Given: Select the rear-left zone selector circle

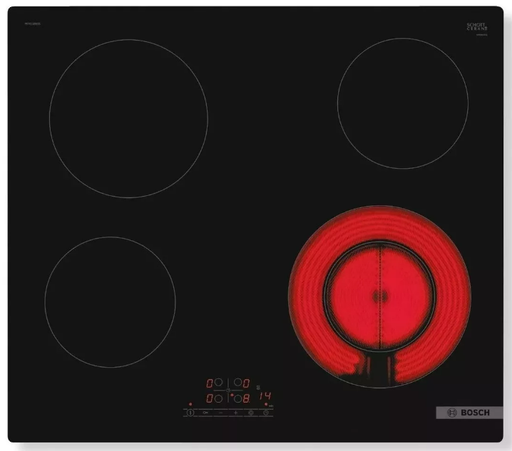Looking at the screenshot, I should [218, 382].
